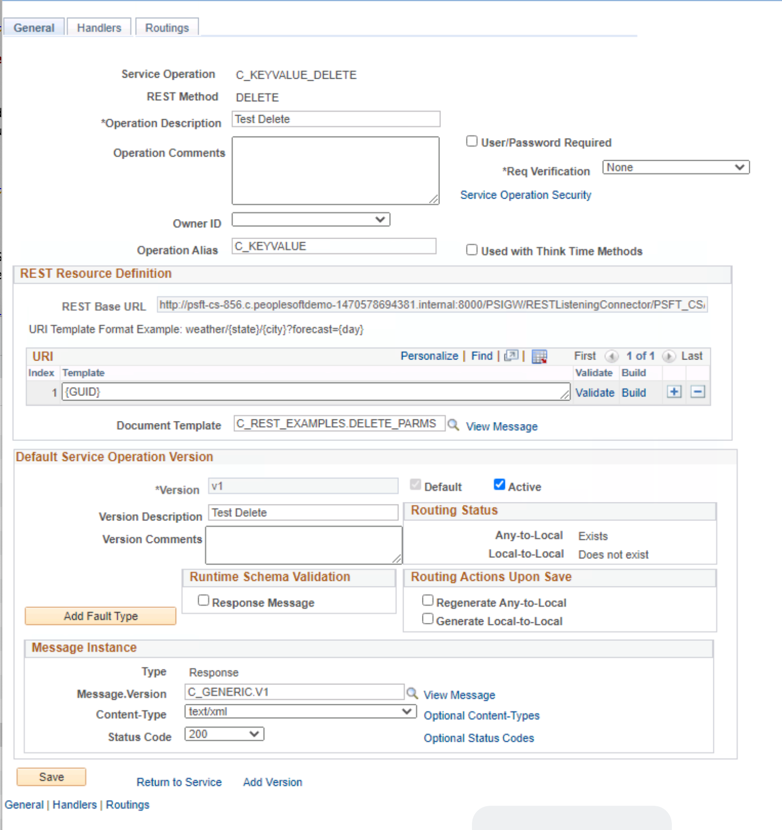Click bottom Routings link

[x=128, y=805]
